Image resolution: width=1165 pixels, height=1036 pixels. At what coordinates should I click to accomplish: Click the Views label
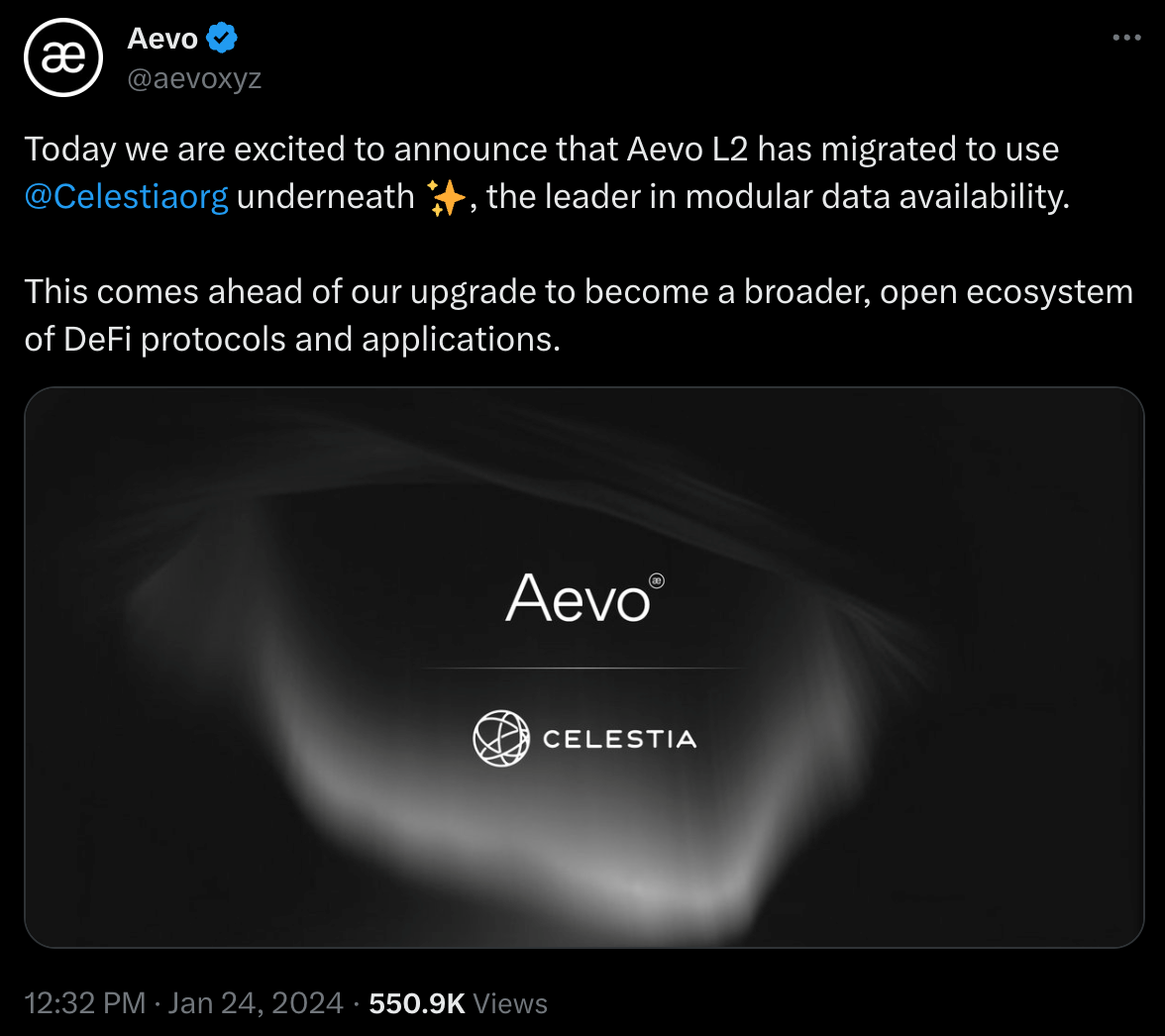coord(510,1003)
